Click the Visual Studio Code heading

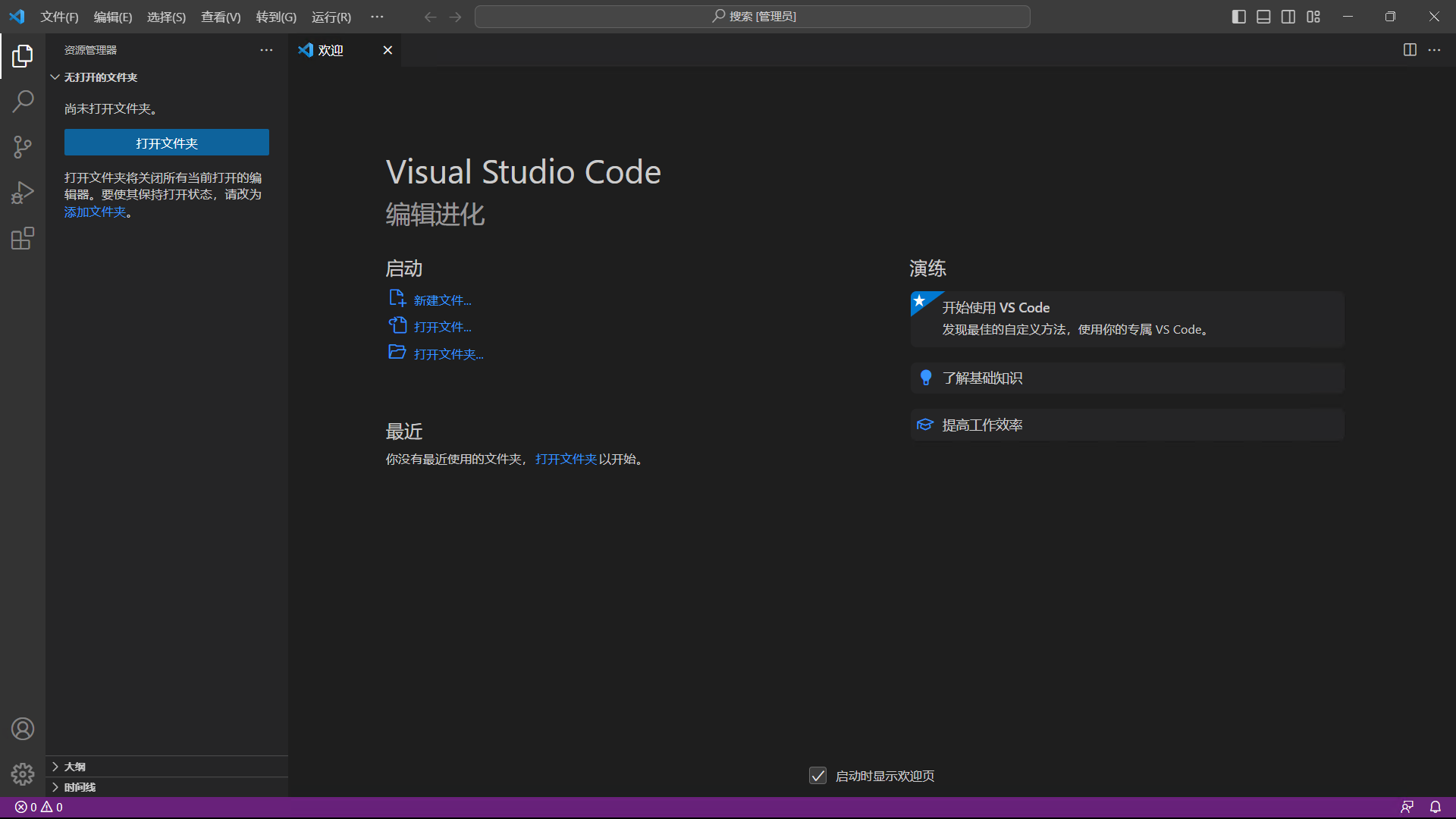(523, 172)
